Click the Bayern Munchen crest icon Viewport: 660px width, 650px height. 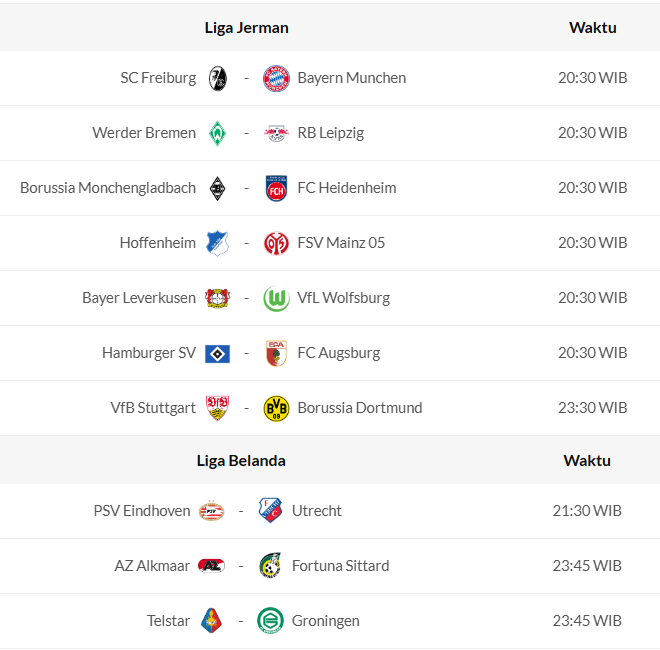coord(276,78)
